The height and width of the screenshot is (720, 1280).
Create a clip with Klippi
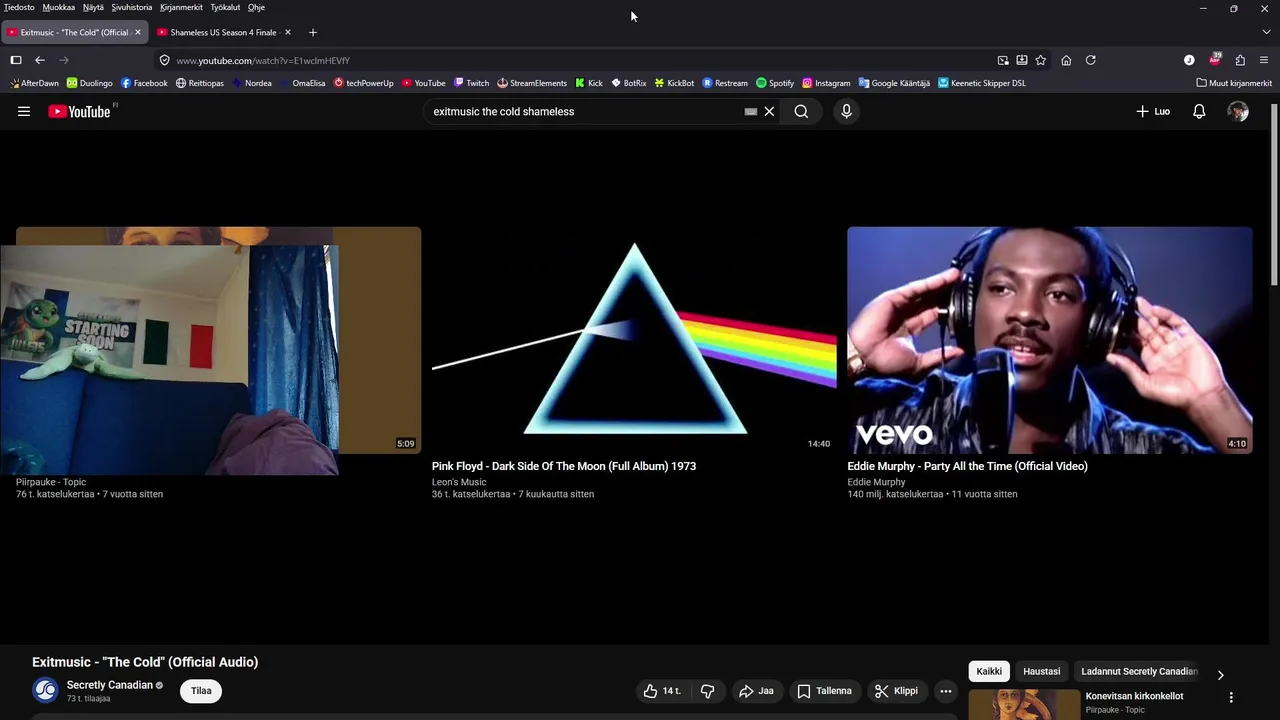click(x=896, y=691)
